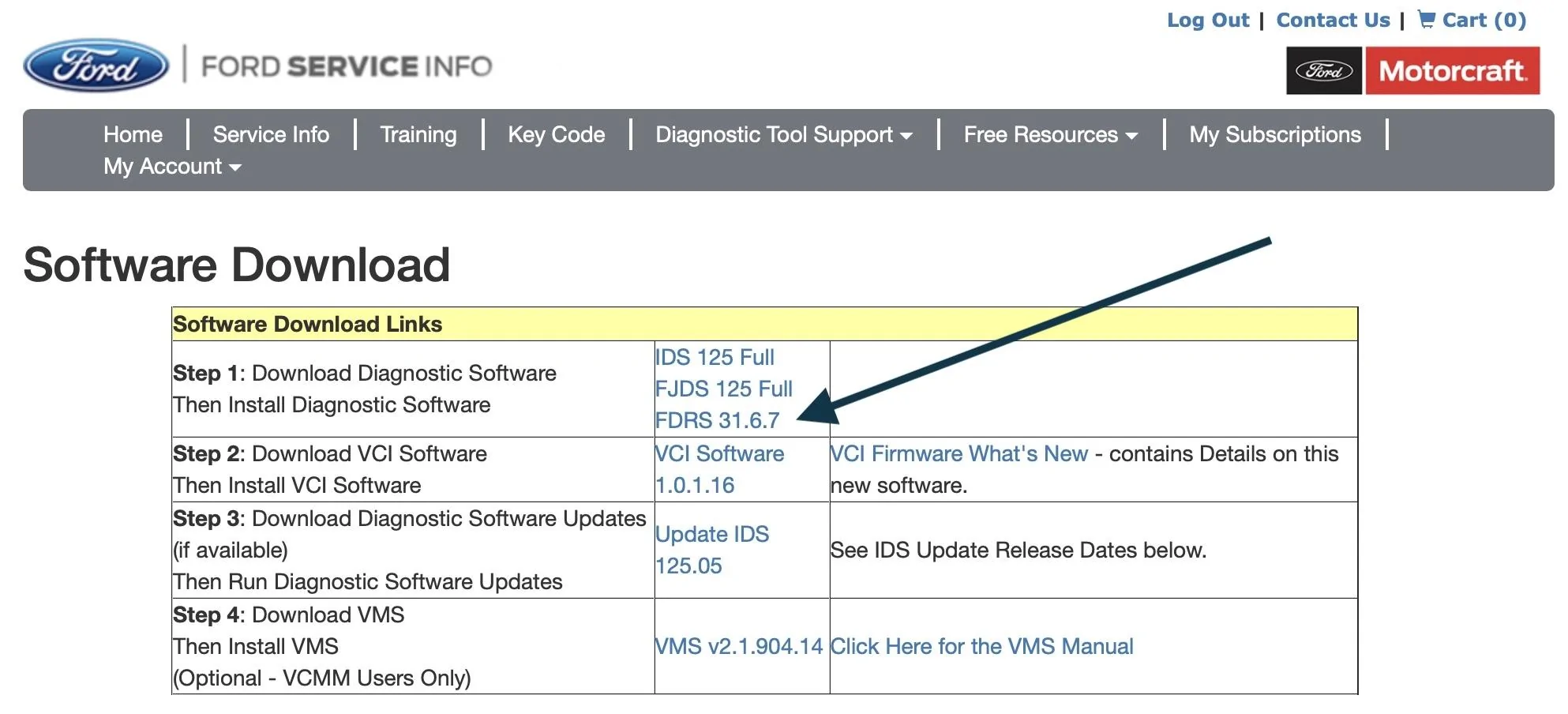Download IDS 125 Full
This screenshot has height=714, width=1568.
pyautogui.click(x=715, y=357)
